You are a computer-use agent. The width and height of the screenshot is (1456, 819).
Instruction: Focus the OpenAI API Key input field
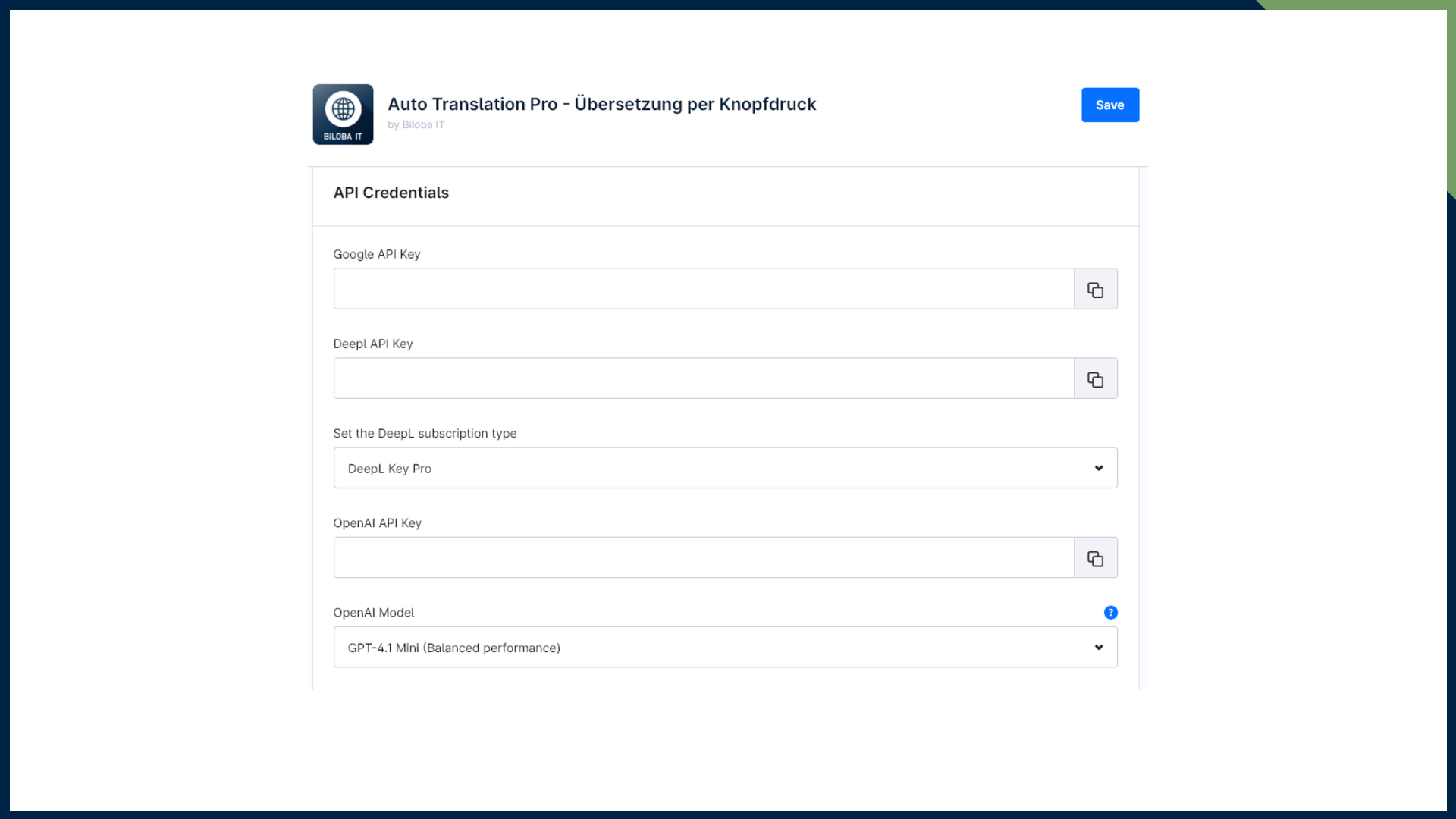point(703,558)
